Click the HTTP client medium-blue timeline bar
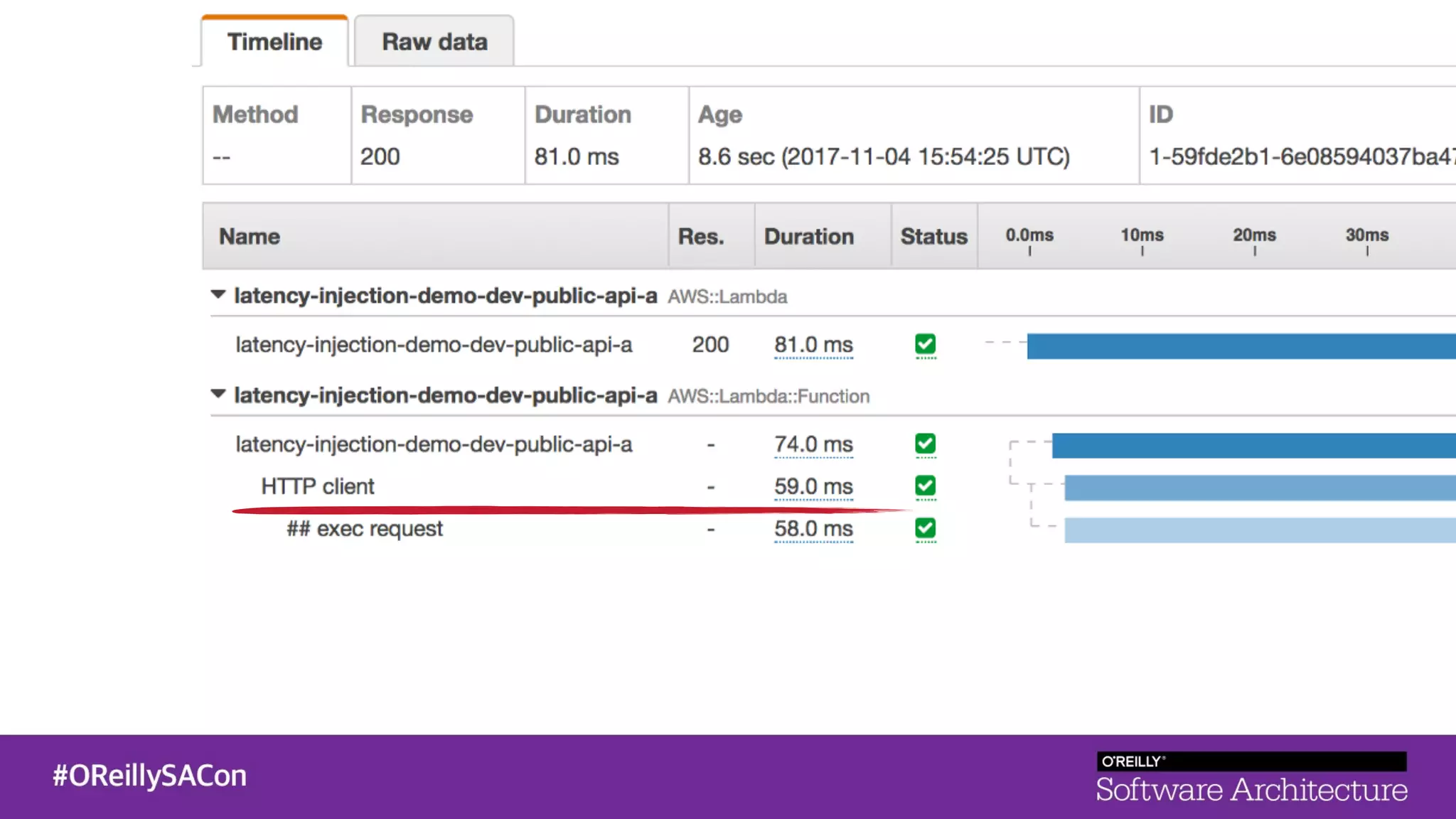The image size is (1456, 819). pyautogui.click(x=1259, y=488)
